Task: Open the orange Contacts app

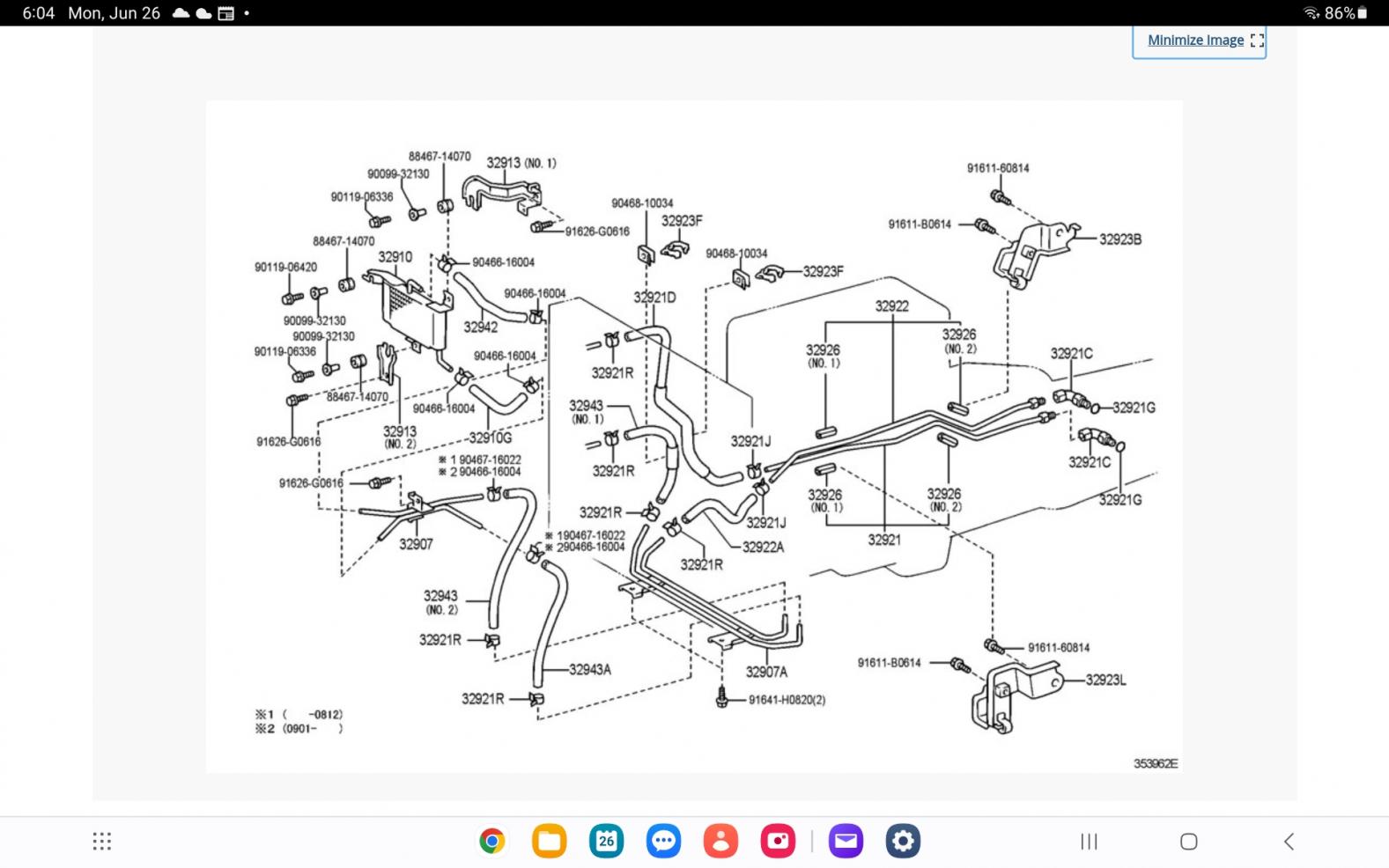Action: 720,841
